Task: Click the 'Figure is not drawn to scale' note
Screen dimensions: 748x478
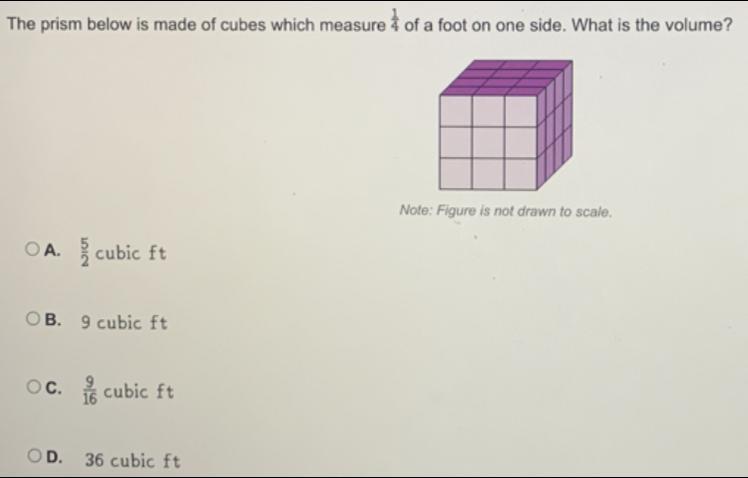Action: coord(506,210)
